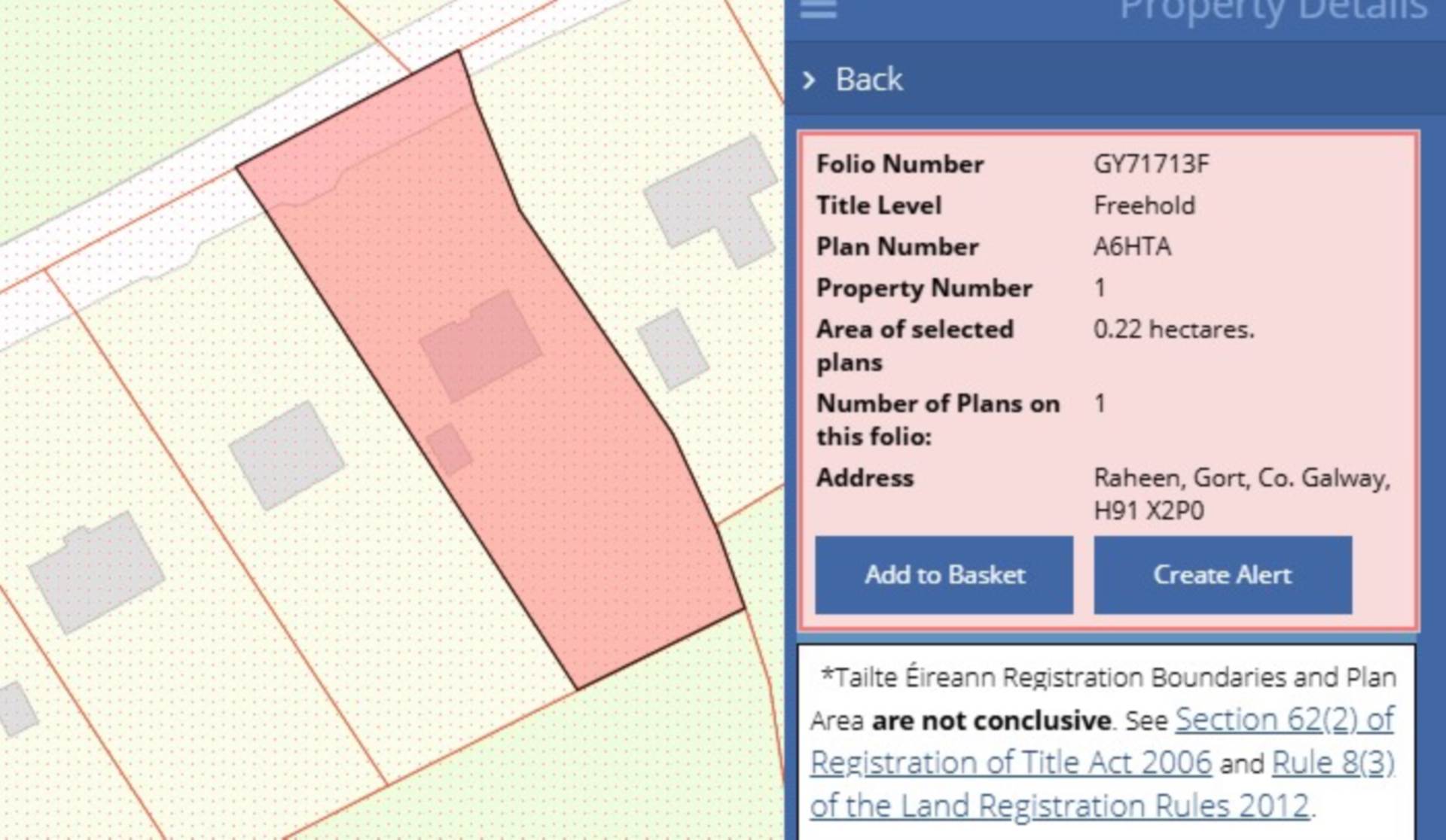Open Section 62(2) Registration of Title Act link

(1283, 720)
